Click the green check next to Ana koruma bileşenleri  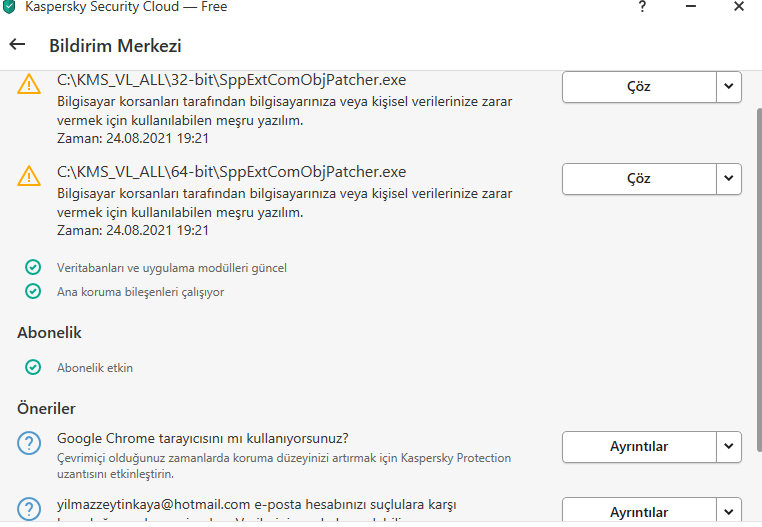(33, 291)
